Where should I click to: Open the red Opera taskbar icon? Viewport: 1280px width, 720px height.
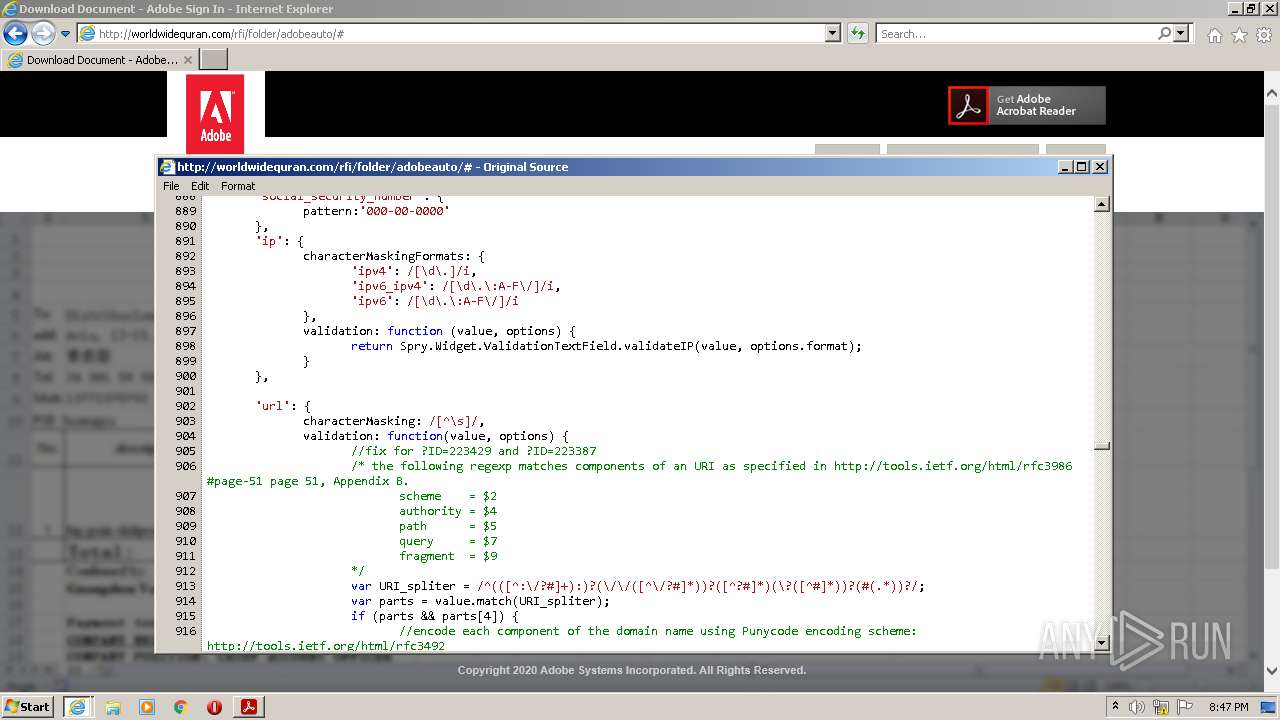click(214, 707)
